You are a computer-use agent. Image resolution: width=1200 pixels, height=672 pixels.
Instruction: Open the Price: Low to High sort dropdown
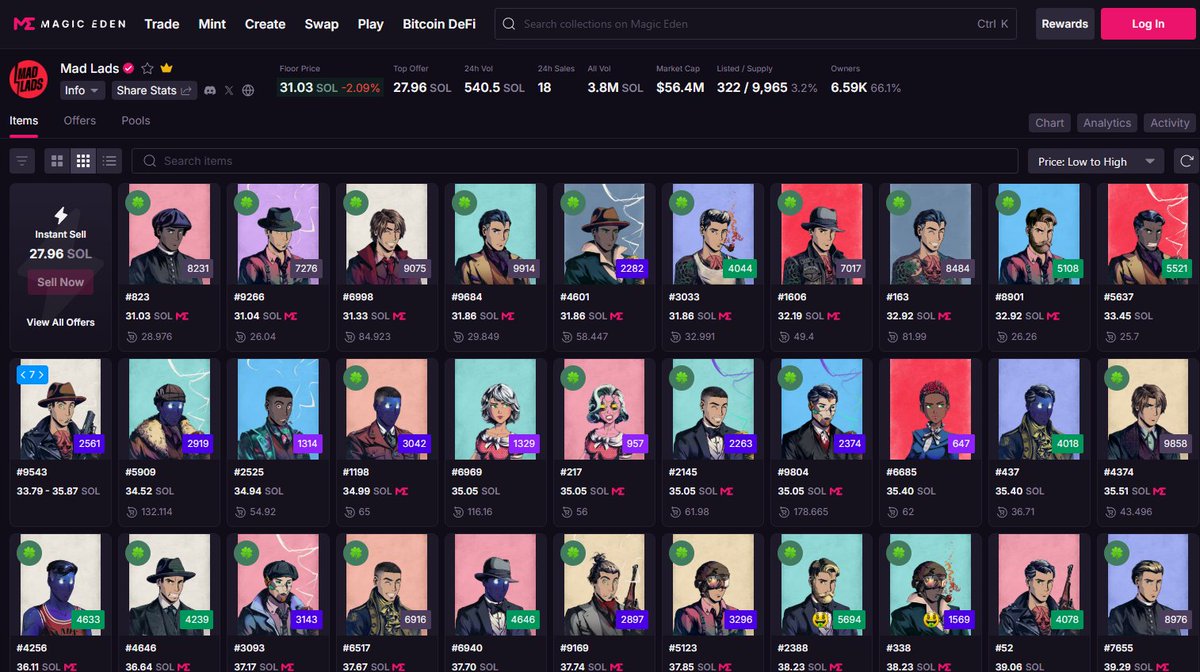click(x=1095, y=161)
